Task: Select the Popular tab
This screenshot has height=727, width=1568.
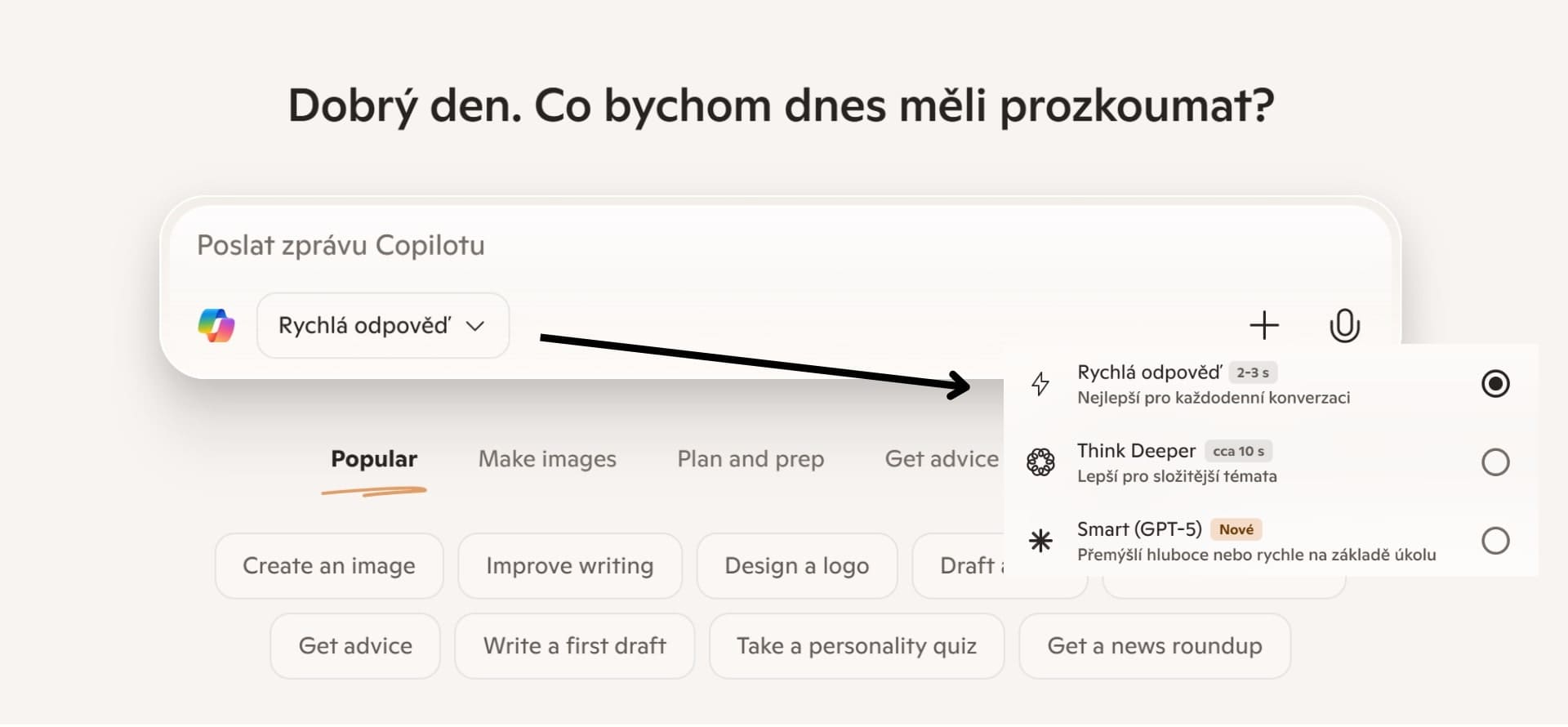Action: coord(373,459)
